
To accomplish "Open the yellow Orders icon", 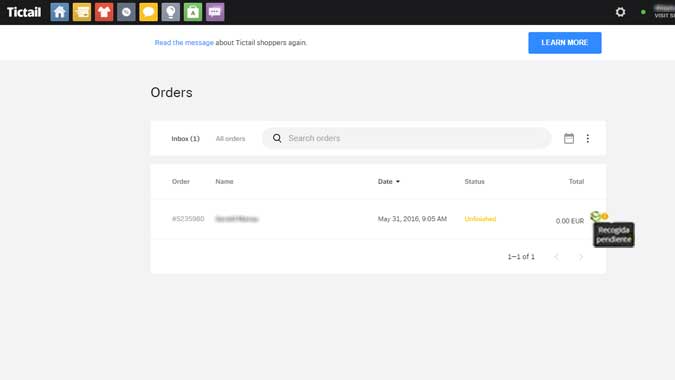I will pyautogui.click(x=82, y=12).
